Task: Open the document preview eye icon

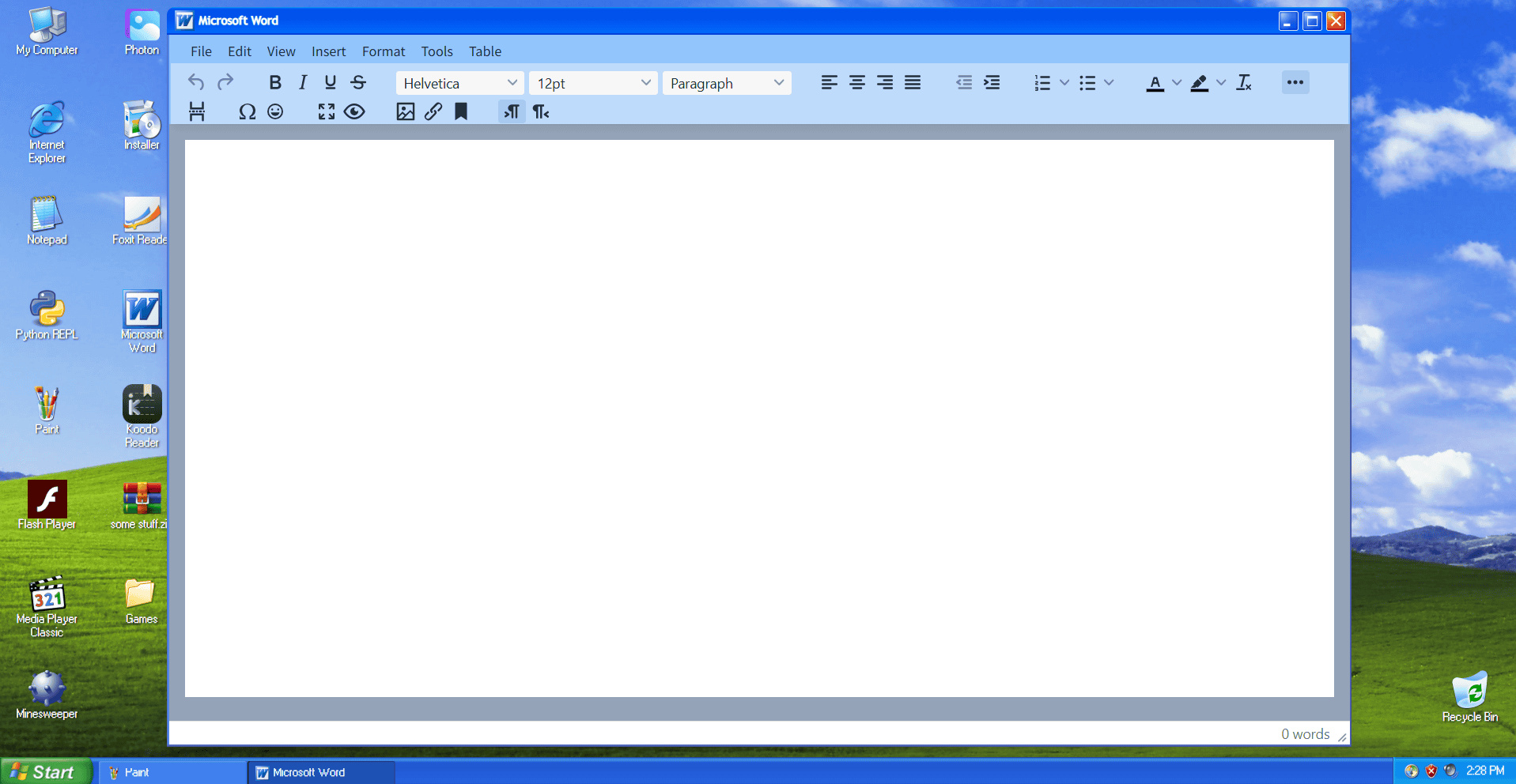Action: pyautogui.click(x=354, y=111)
